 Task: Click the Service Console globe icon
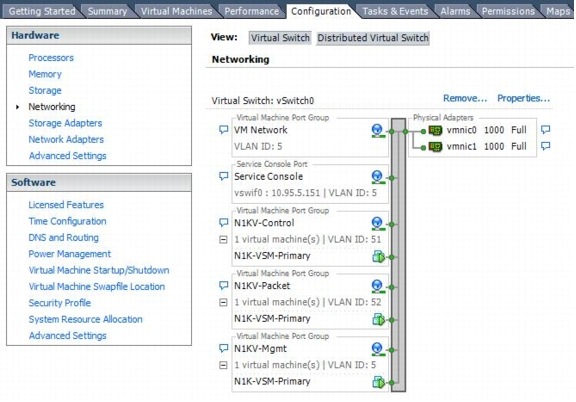click(377, 177)
